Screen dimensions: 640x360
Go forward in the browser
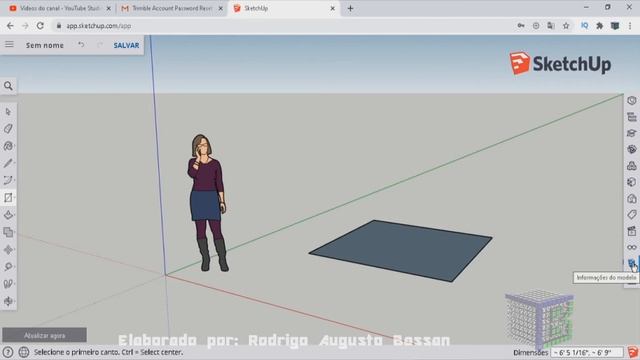click(25, 26)
